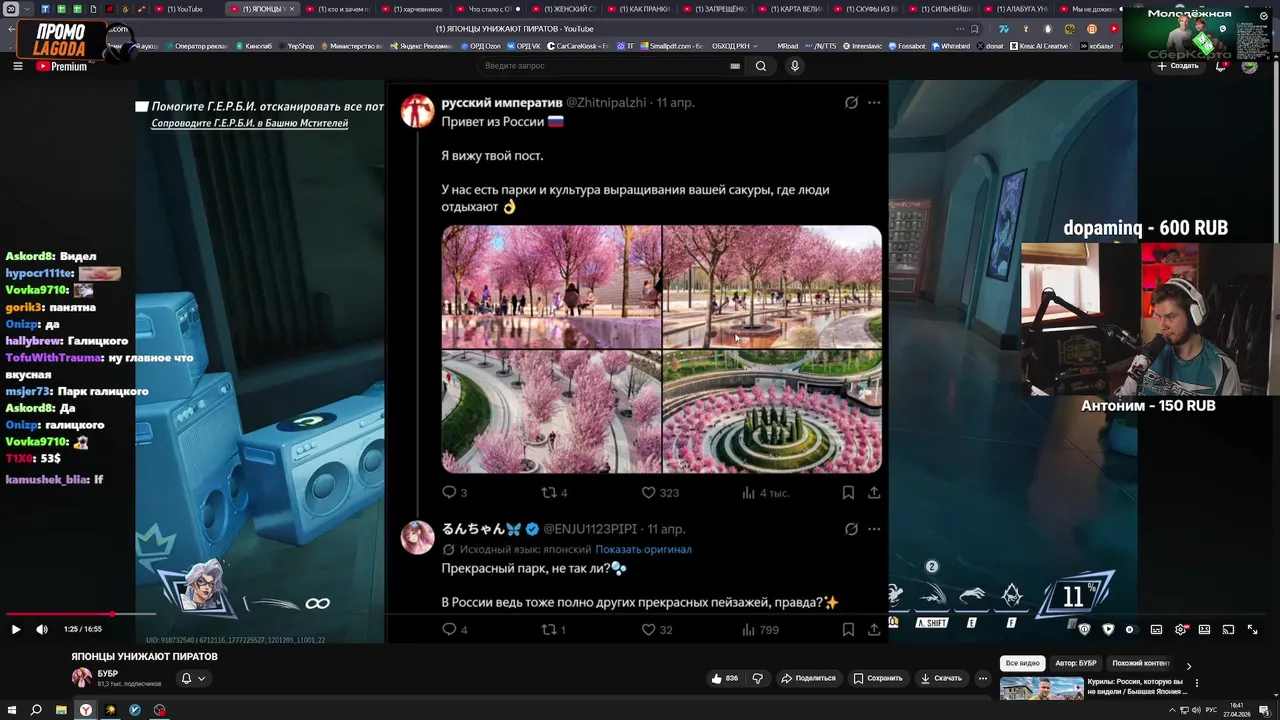
Task: Open the on-screen keyboard in search box
Action: click(735, 66)
